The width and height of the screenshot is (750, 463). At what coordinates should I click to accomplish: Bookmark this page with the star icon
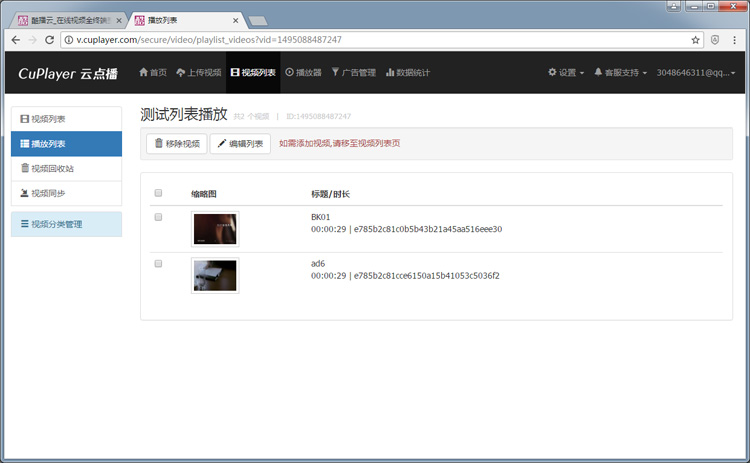[695, 40]
